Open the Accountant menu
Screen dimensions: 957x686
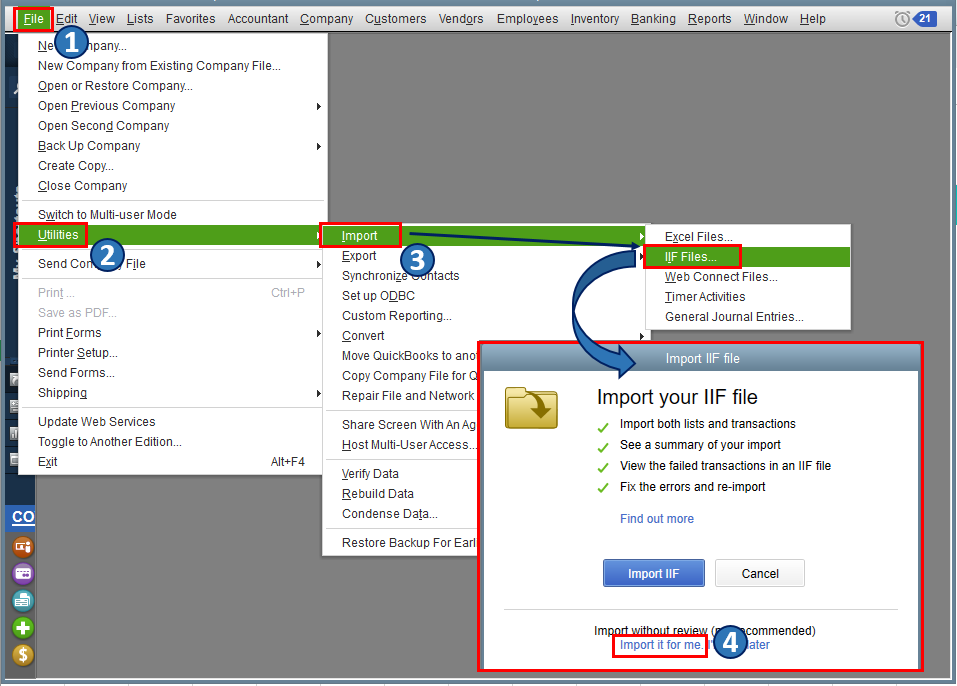[x=258, y=19]
